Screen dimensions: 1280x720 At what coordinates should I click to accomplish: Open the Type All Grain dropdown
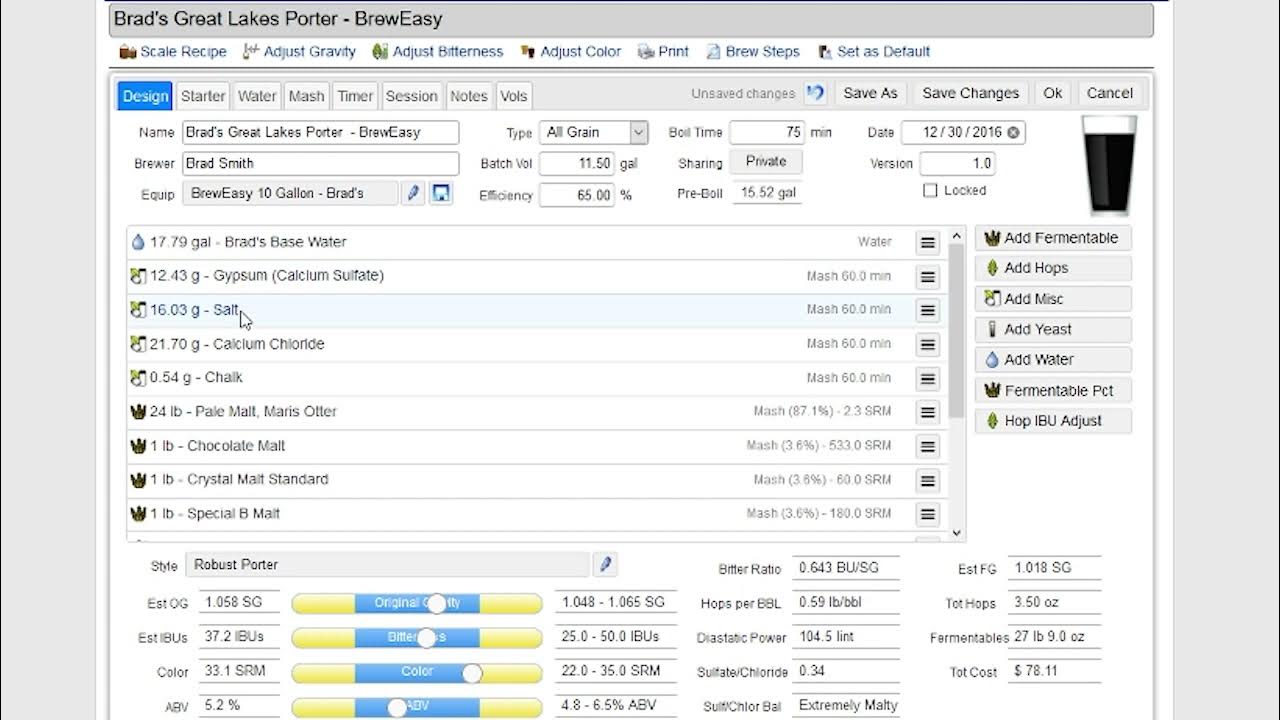[593, 132]
